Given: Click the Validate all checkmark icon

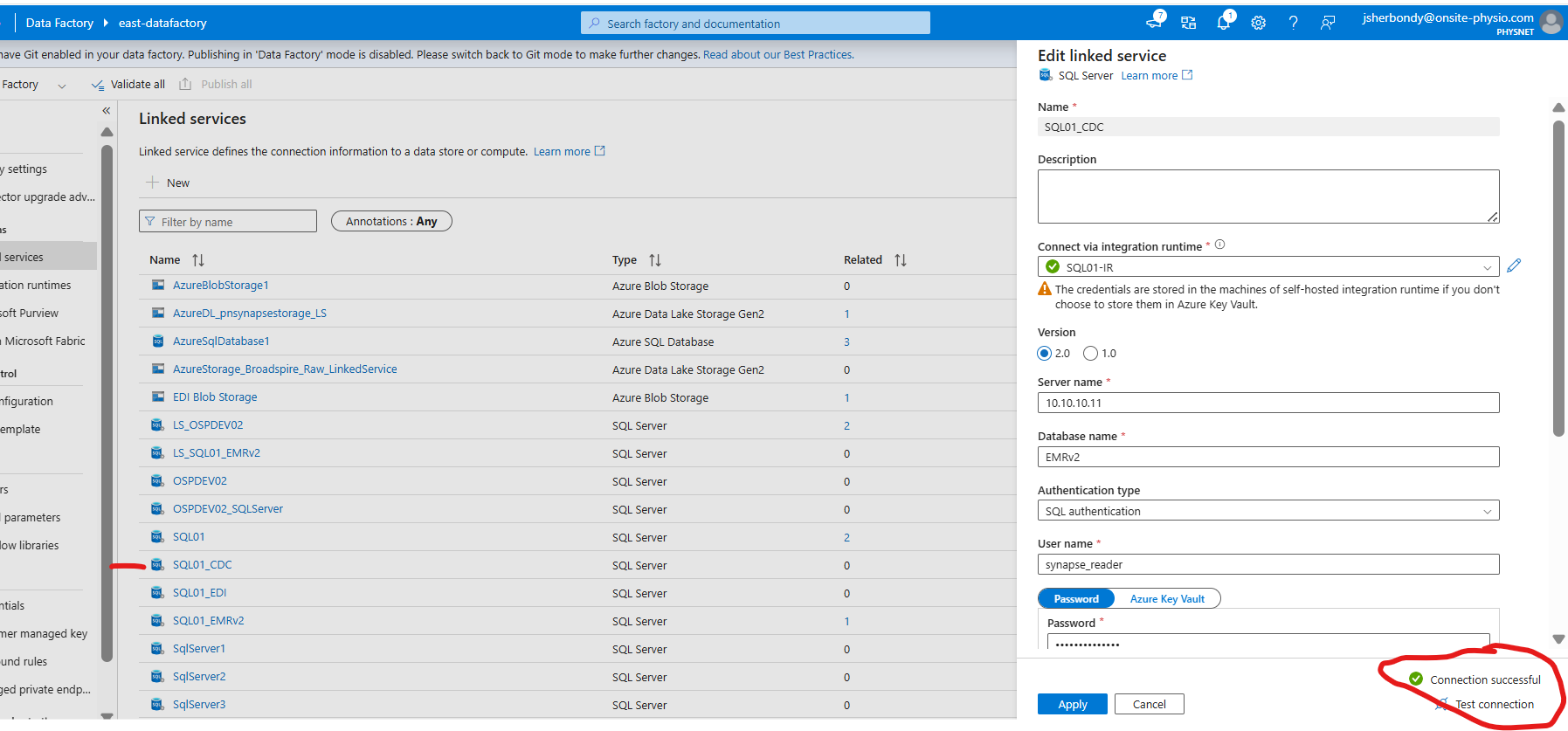Looking at the screenshot, I should [x=98, y=85].
